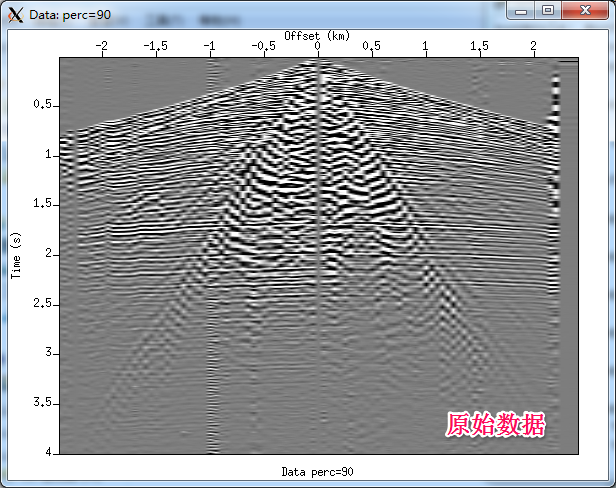Click the offset axis tick label "0"
616x488 pixels.
(317, 46)
